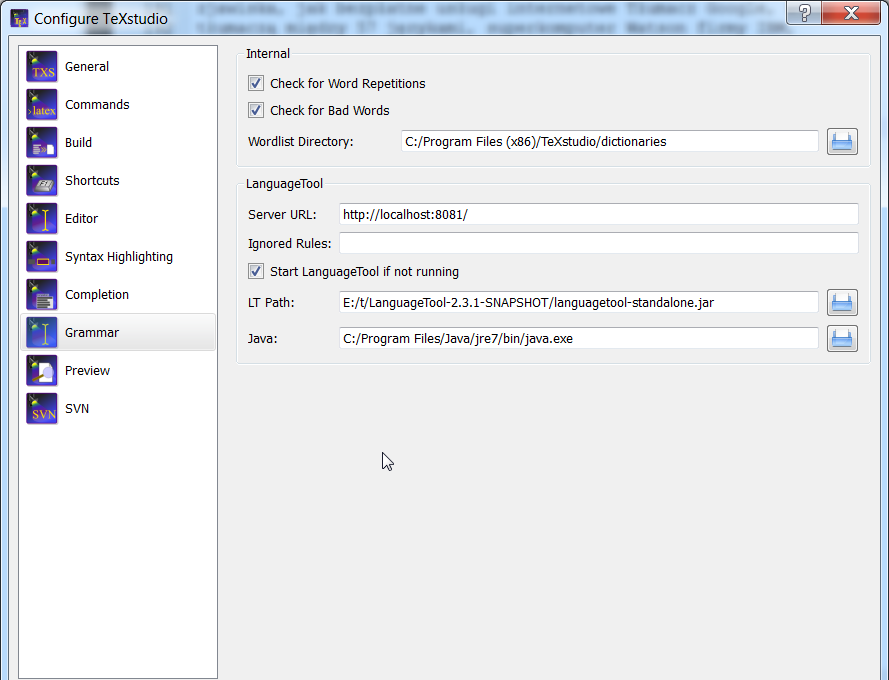This screenshot has height=680, width=889.
Task: Select the Commands latex icon
Action: click(x=41, y=104)
